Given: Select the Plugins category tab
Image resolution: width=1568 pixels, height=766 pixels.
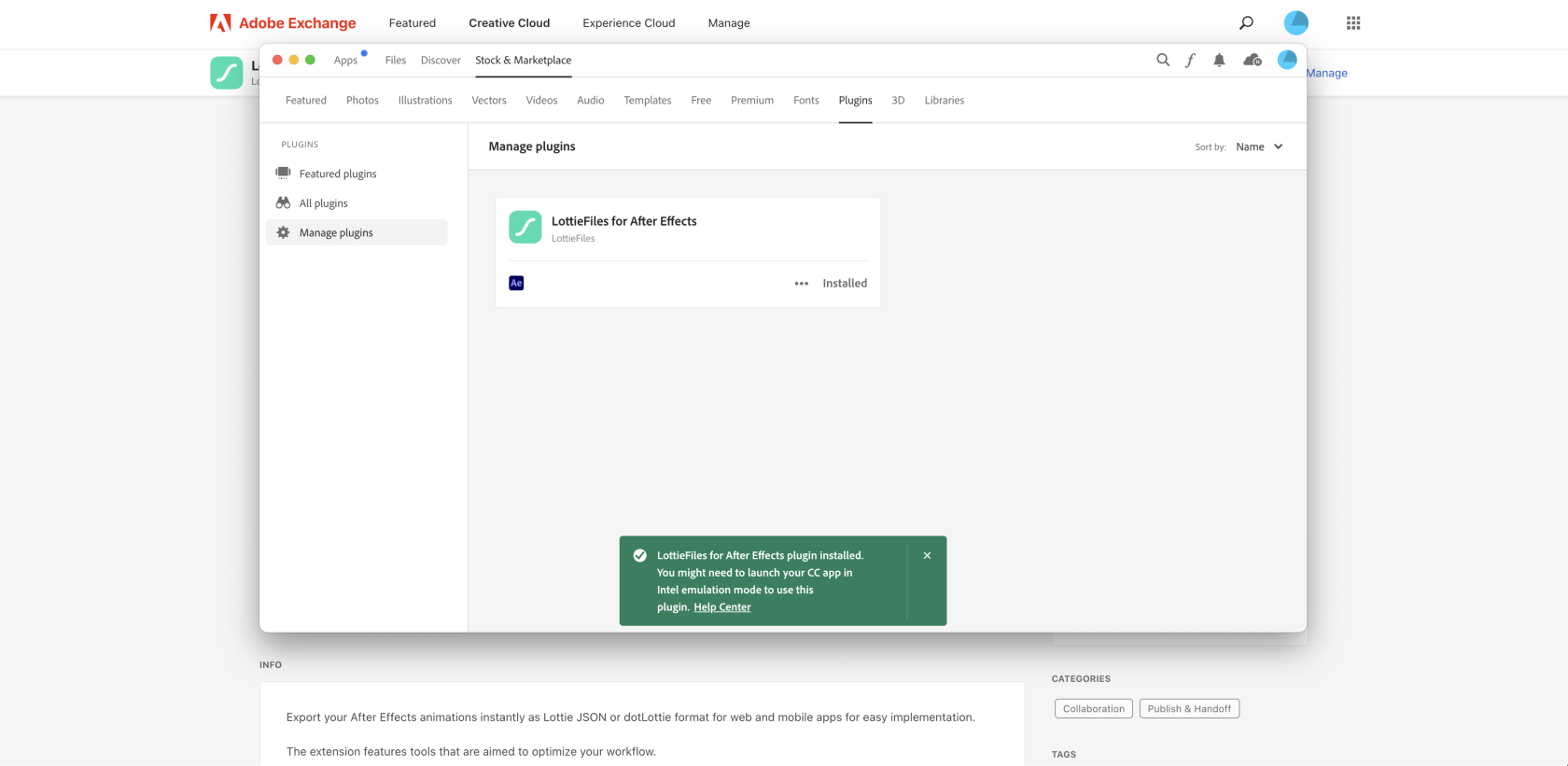Looking at the screenshot, I should (855, 100).
